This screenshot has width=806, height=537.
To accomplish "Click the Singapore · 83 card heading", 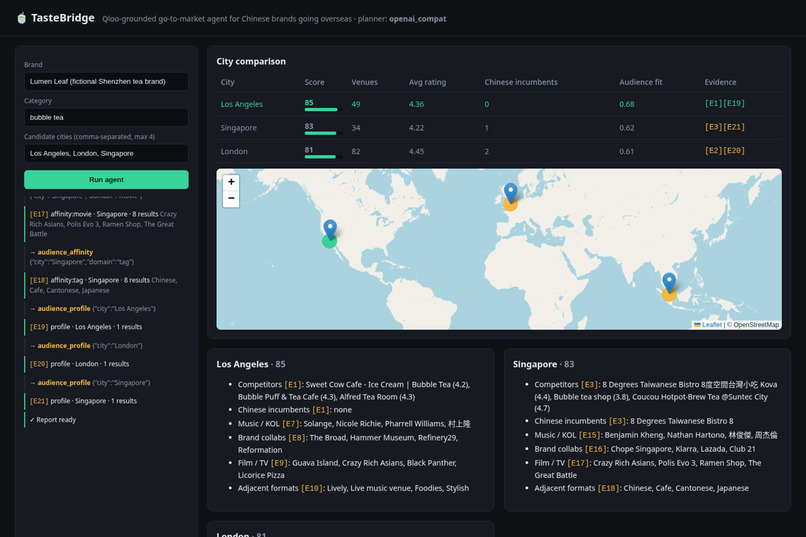I will [543, 364].
